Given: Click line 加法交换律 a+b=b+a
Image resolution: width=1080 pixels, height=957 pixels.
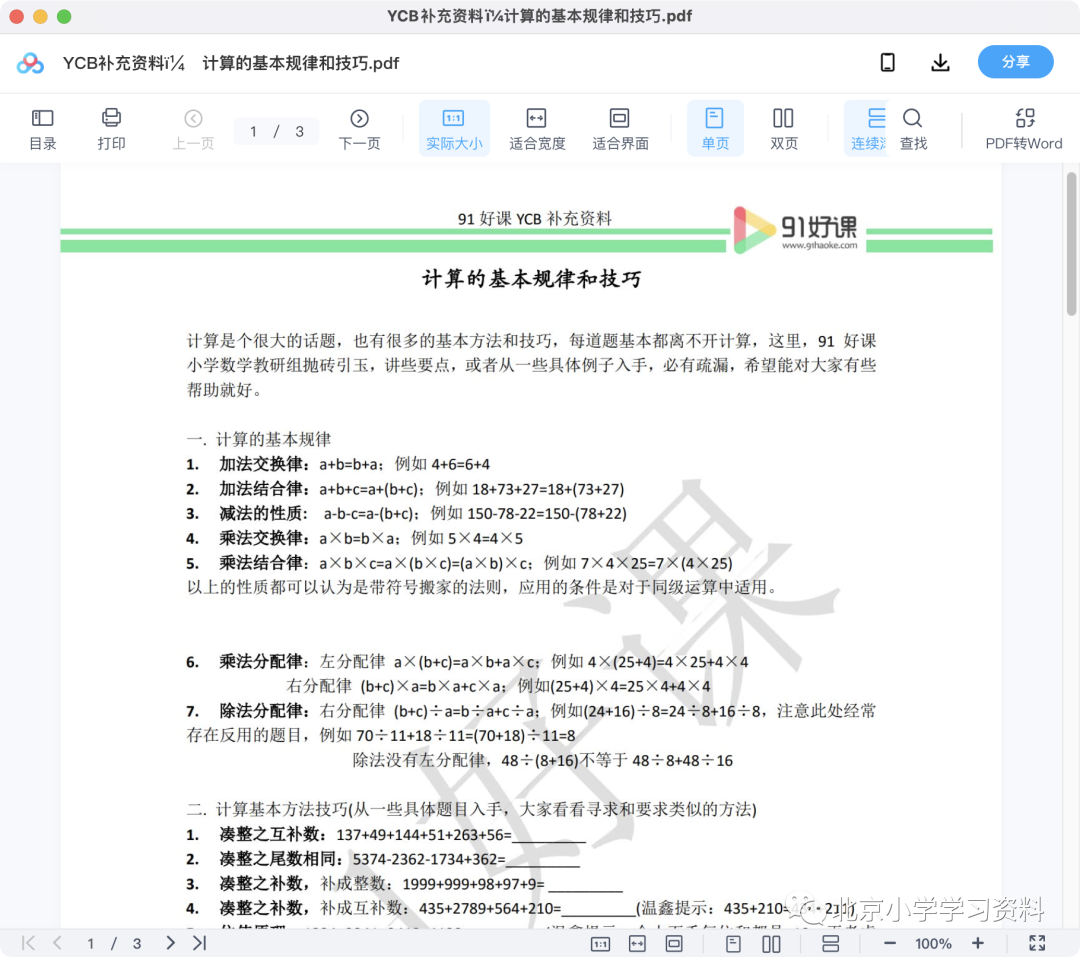Looking at the screenshot, I should 338,464.
